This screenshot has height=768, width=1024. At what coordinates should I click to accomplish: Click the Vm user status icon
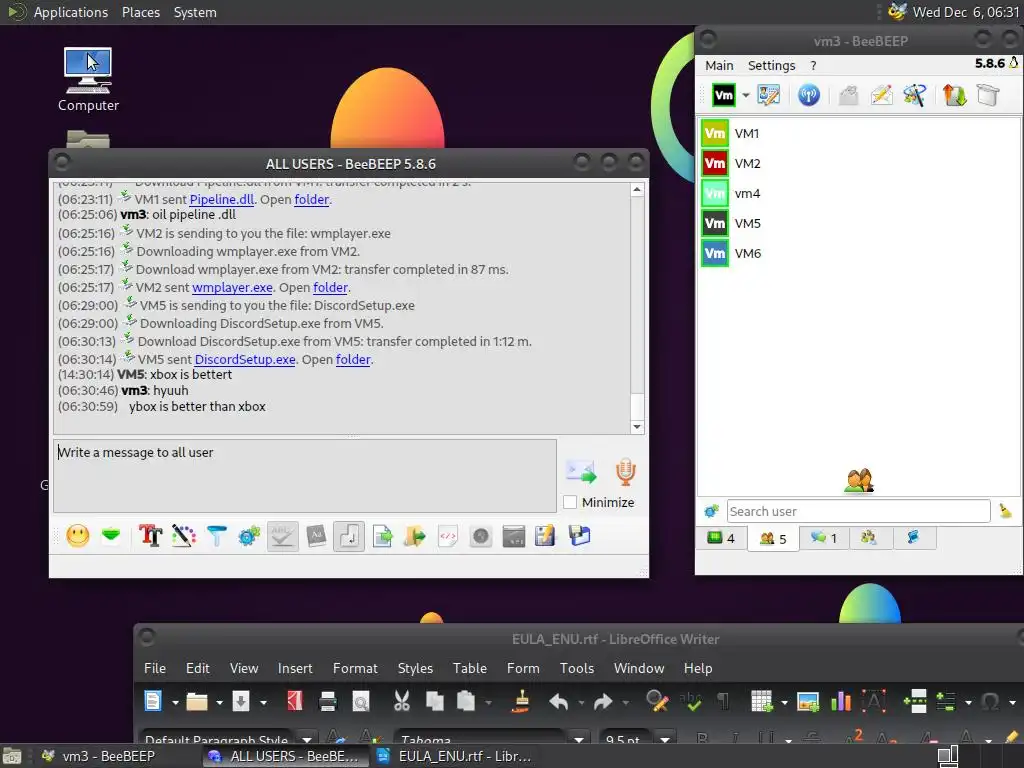click(x=724, y=95)
